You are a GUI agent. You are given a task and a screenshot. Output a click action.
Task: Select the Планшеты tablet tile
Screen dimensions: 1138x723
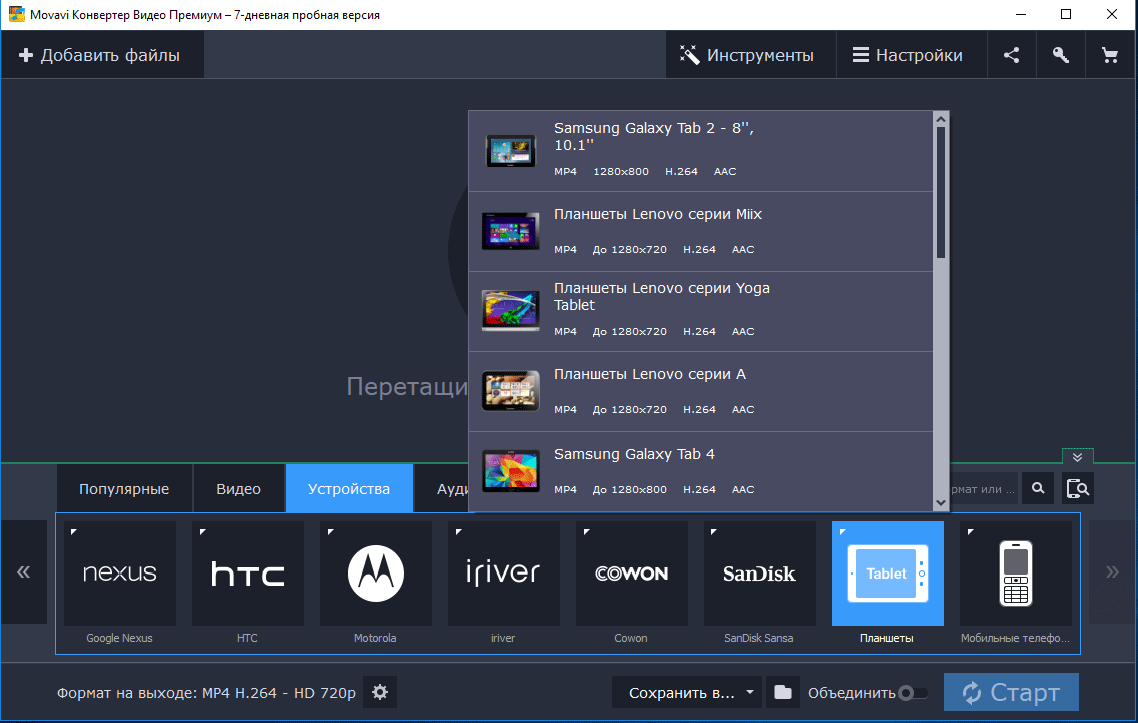click(x=888, y=573)
